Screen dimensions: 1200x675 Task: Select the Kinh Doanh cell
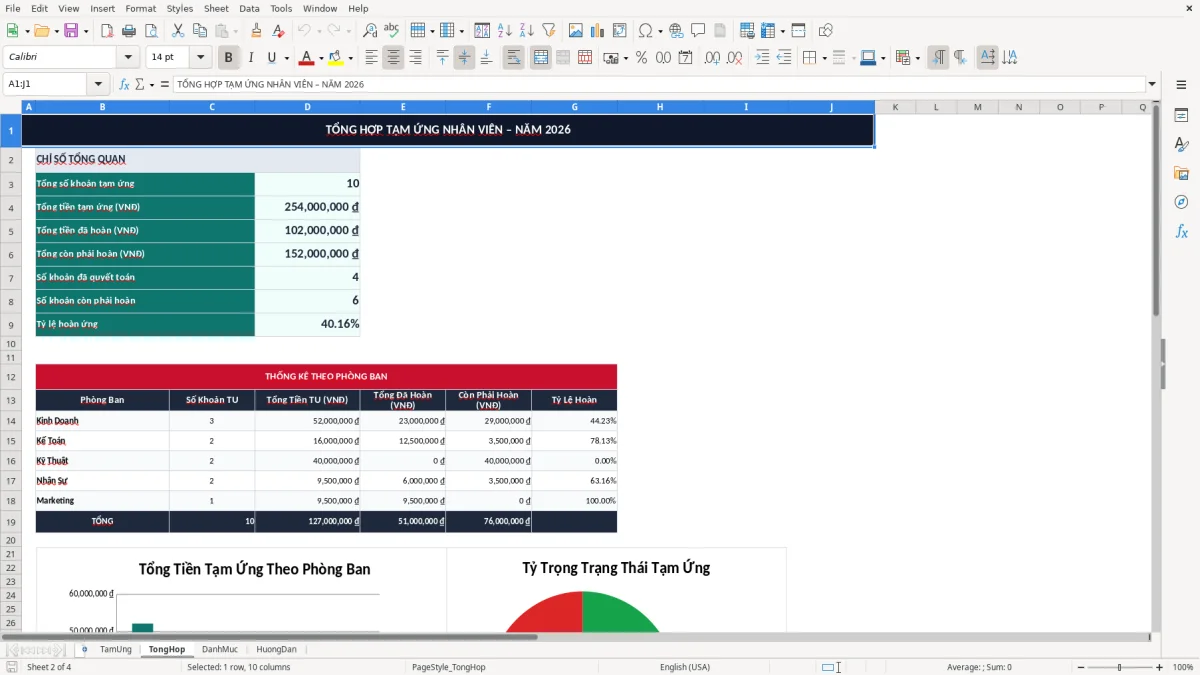click(x=102, y=421)
